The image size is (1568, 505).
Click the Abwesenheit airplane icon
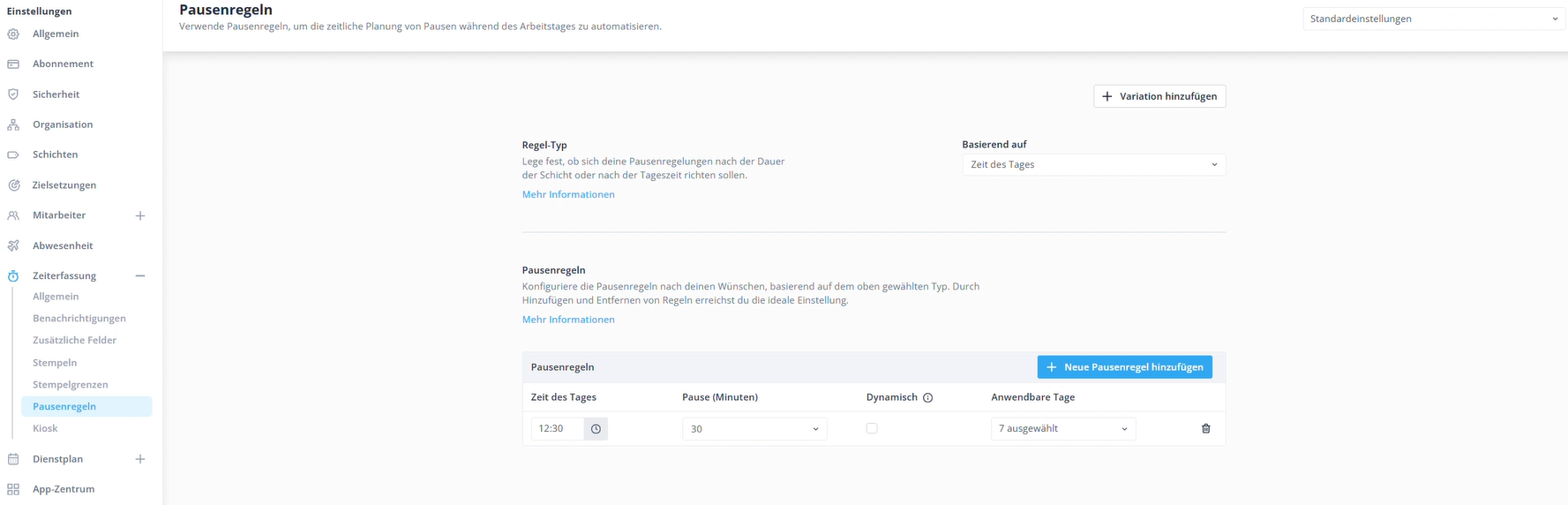click(13, 245)
